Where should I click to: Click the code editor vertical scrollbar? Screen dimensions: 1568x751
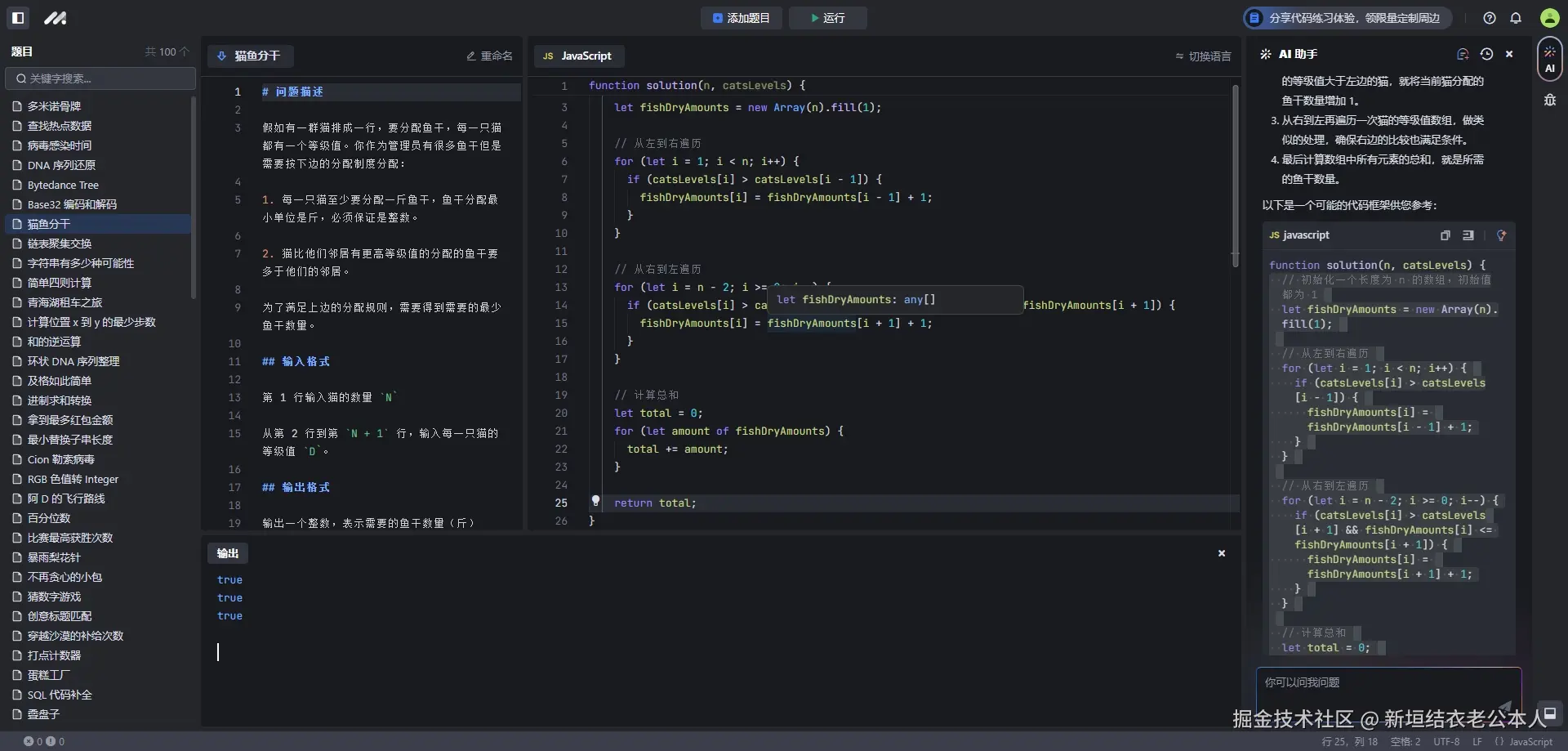[1236, 177]
